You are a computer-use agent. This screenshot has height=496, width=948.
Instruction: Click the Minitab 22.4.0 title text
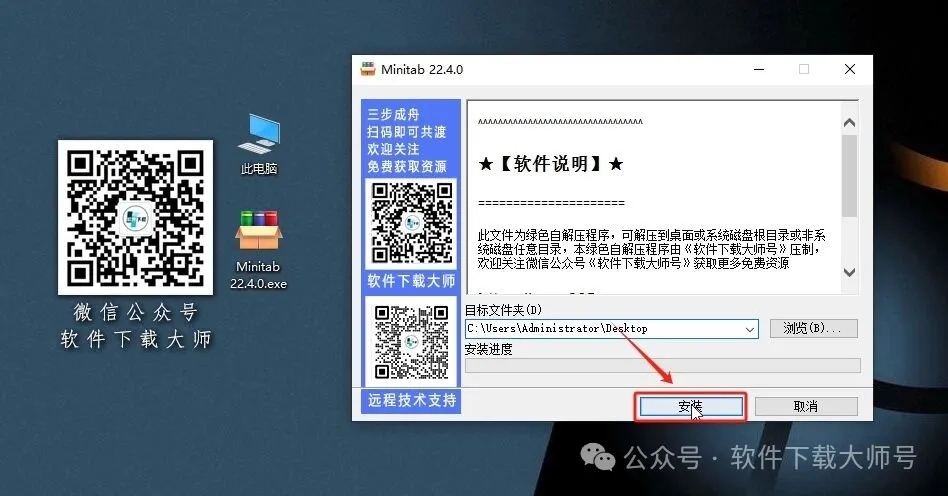422,70
